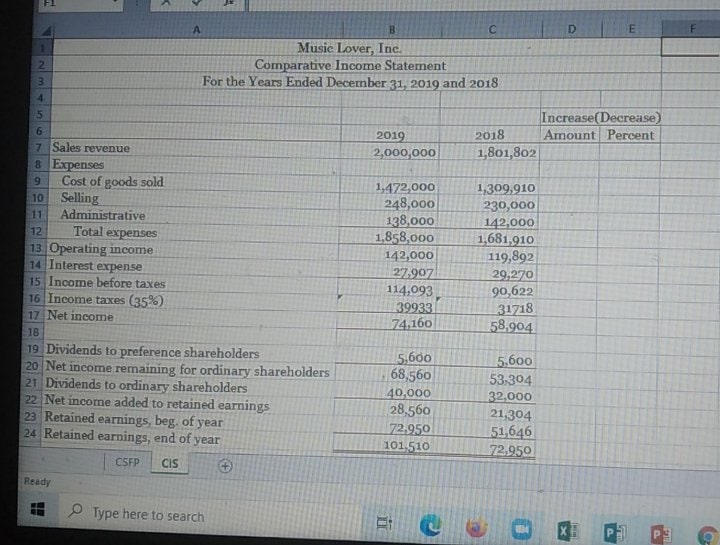Select column B header
The height and width of the screenshot is (545, 720).
392,30
